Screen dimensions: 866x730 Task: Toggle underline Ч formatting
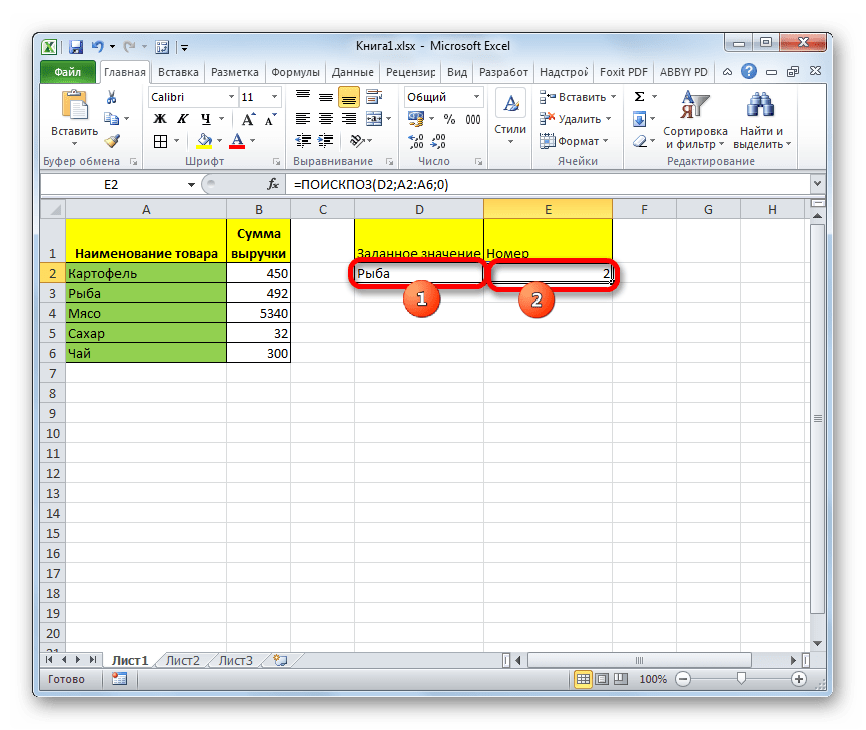[x=205, y=119]
